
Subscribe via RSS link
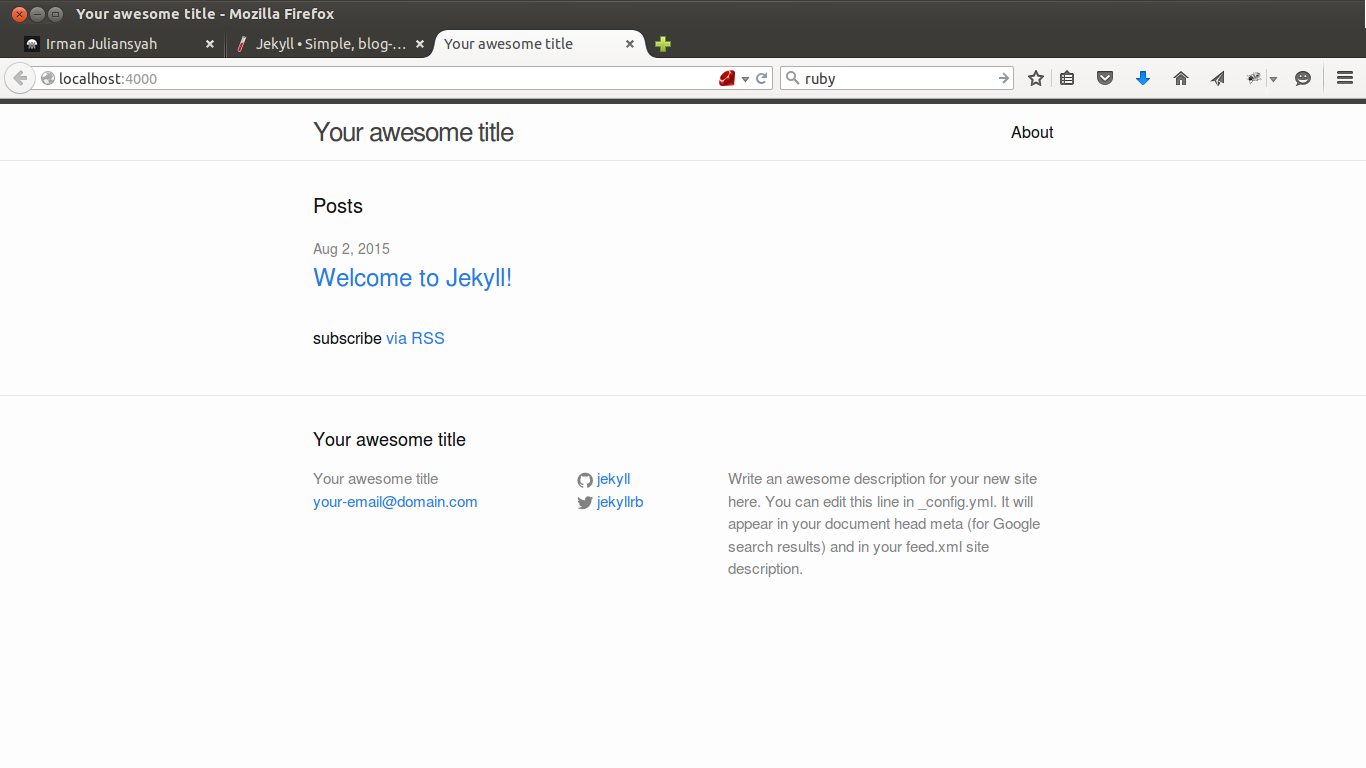[415, 338]
